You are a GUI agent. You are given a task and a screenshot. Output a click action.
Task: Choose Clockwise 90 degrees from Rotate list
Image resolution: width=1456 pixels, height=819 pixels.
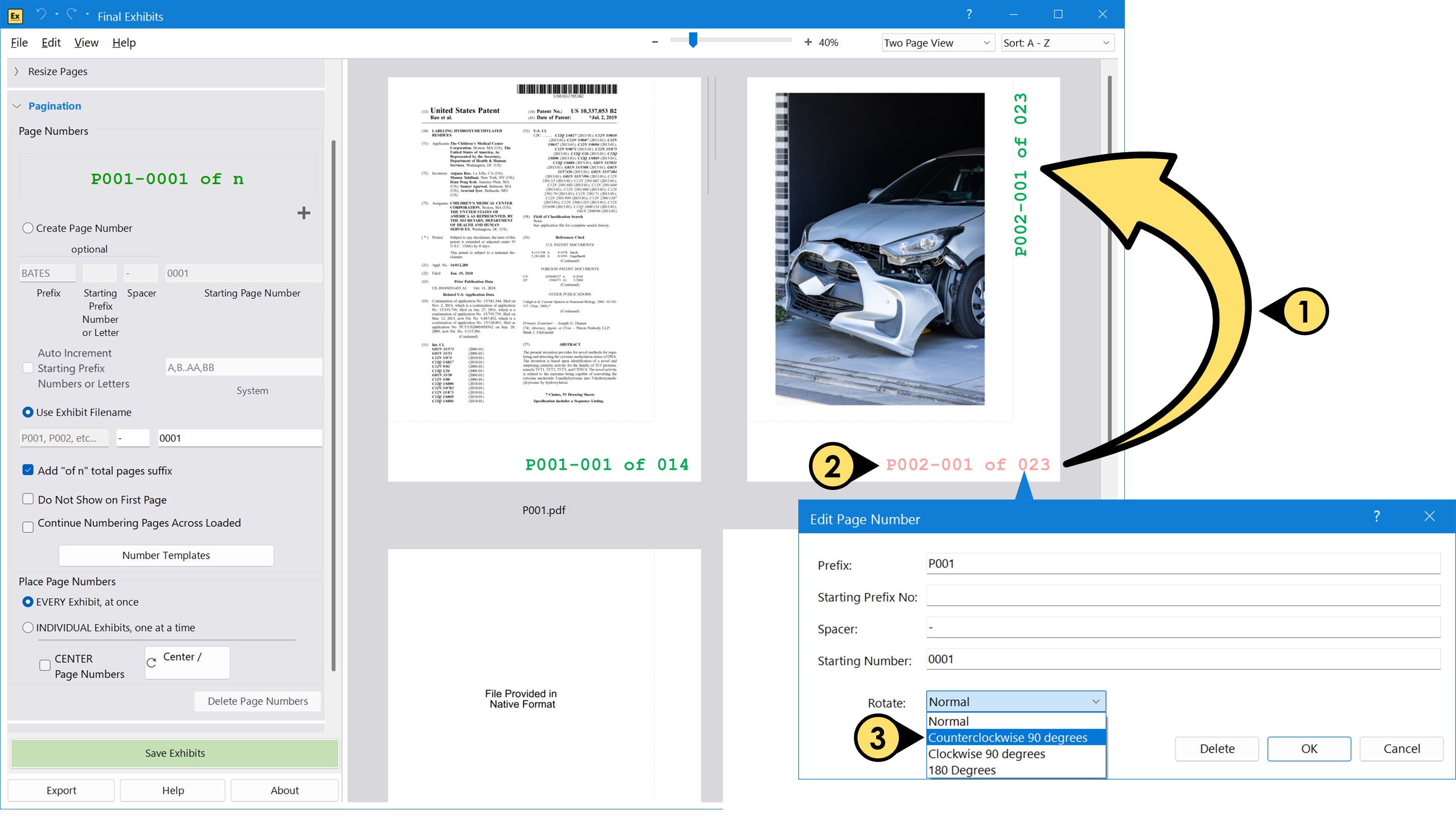[x=986, y=753]
